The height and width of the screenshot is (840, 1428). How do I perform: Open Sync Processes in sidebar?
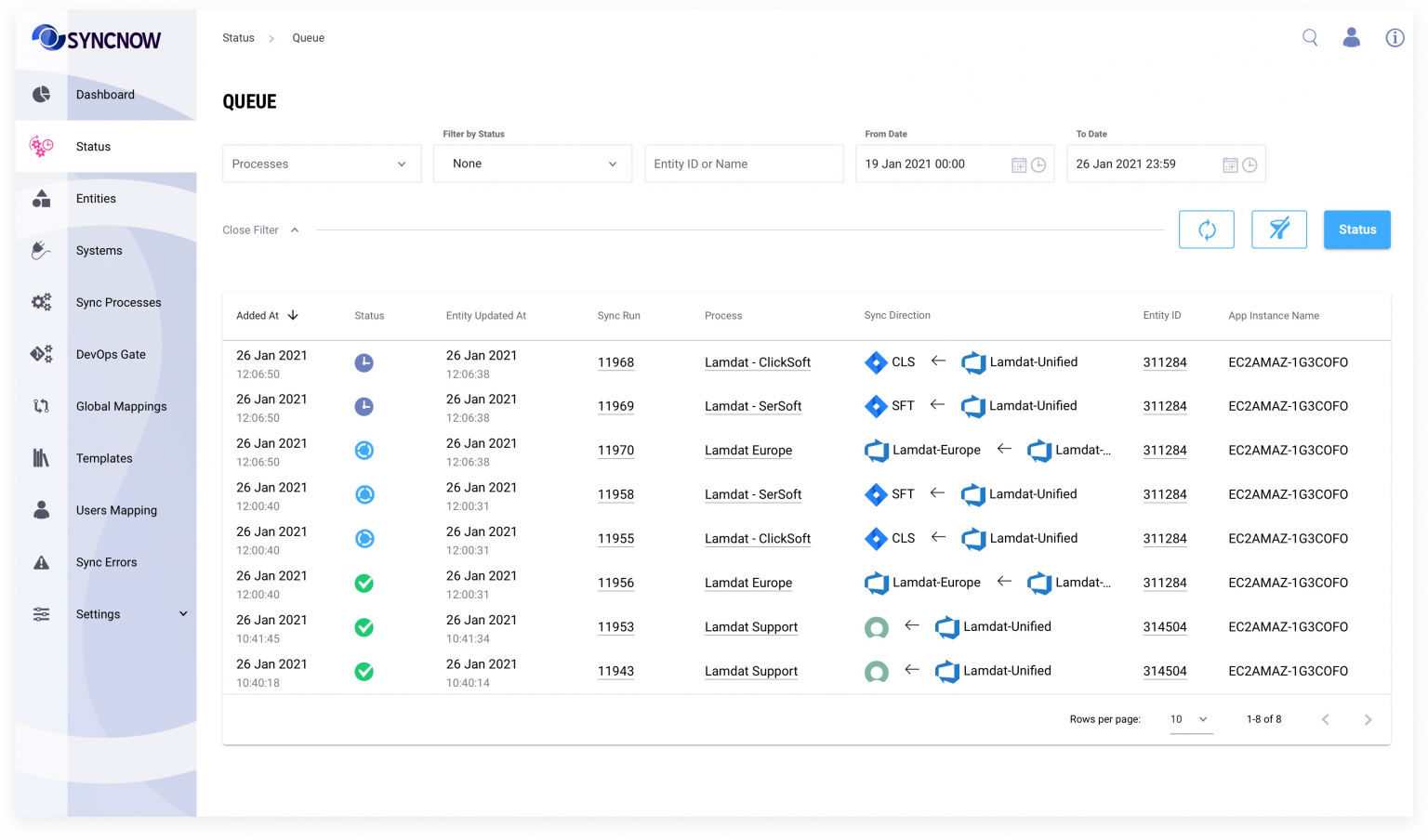(106, 303)
